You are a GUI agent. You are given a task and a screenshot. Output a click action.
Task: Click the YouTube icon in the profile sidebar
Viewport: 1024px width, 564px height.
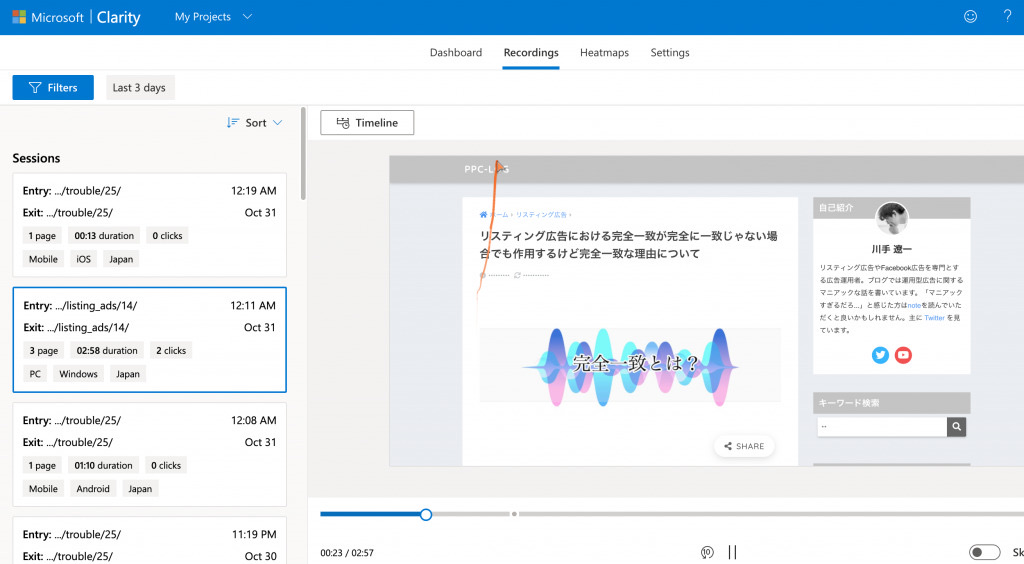click(x=903, y=355)
